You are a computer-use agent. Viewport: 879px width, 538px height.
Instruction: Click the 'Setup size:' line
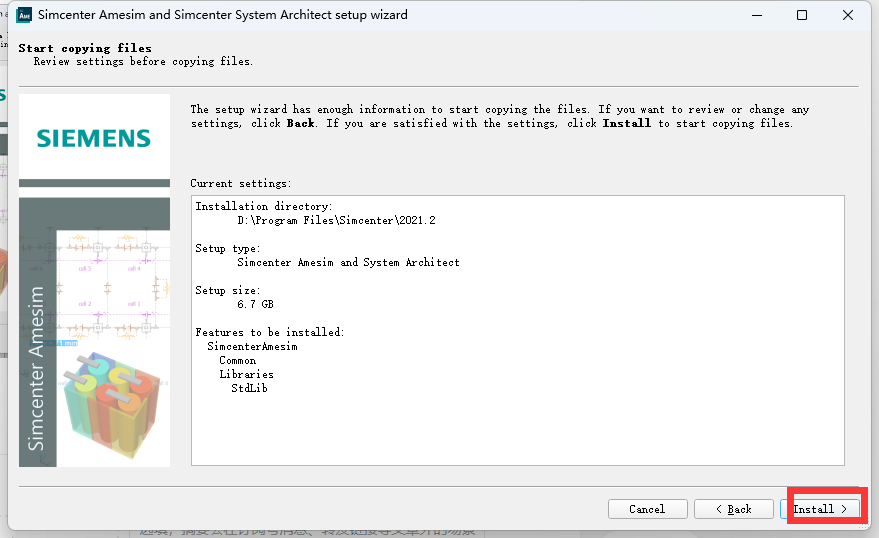(x=228, y=290)
